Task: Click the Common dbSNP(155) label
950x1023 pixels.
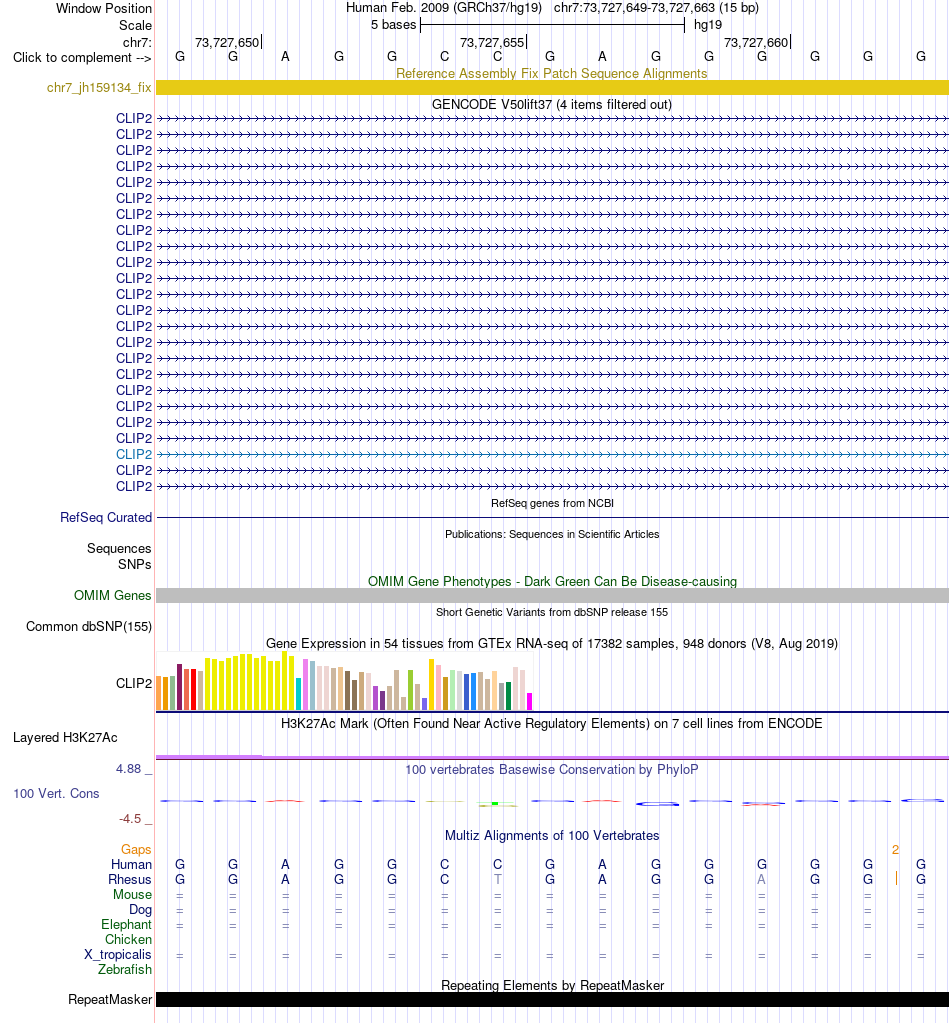Action: click(x=89, y=626)
